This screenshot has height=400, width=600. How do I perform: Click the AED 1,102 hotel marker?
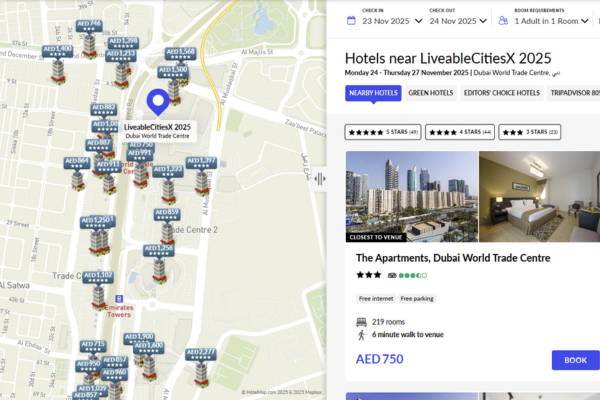(x=98, y=276)
